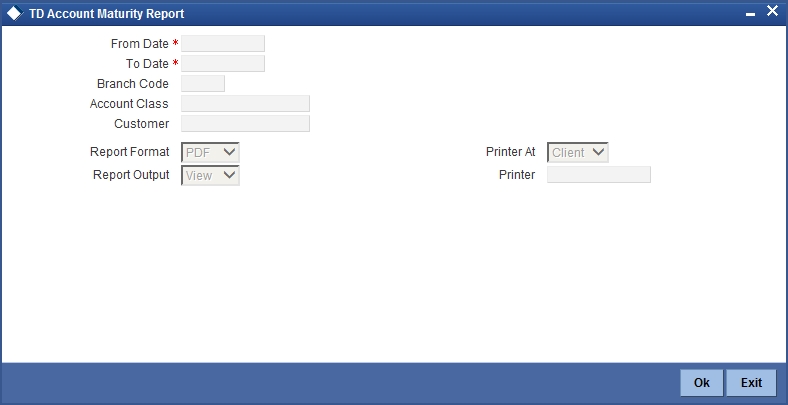Select the To Date input field
This screenshot has height=405, width=788.
click(x=223, y=64)
